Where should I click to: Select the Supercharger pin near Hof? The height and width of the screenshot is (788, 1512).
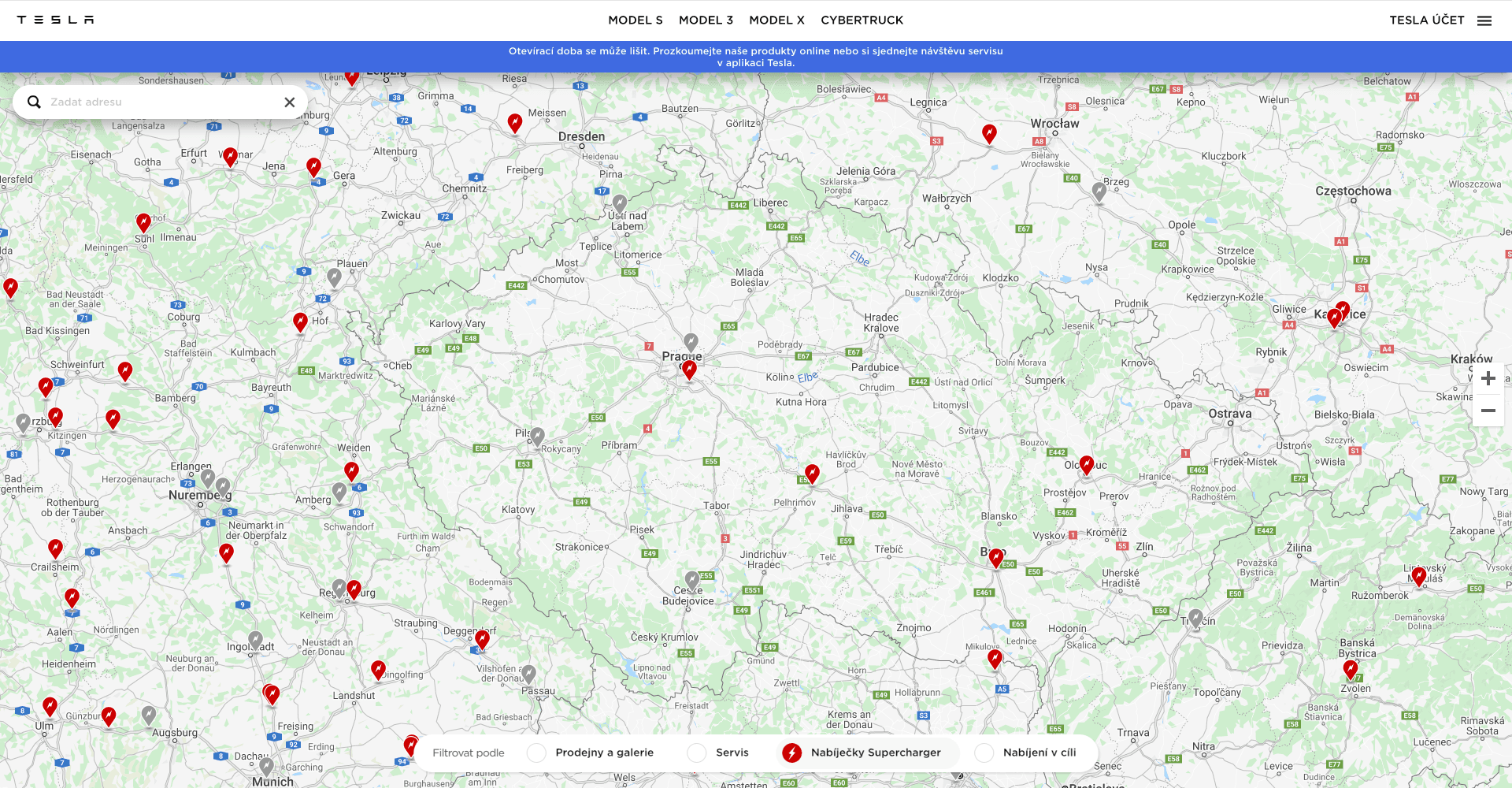(x=300, y=322)
